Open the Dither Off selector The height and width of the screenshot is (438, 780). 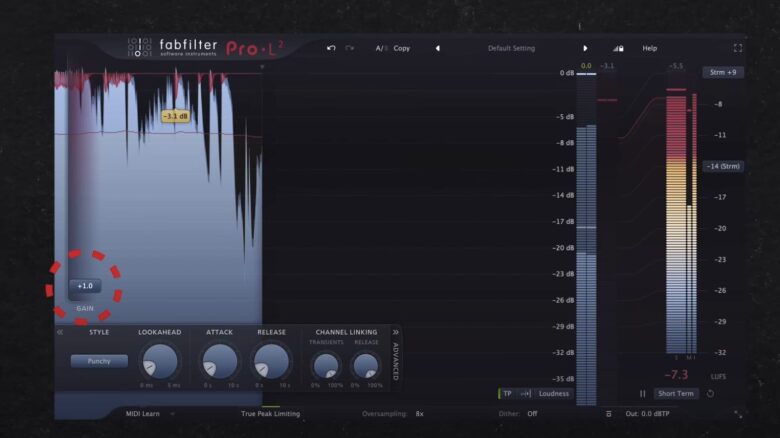518,414
